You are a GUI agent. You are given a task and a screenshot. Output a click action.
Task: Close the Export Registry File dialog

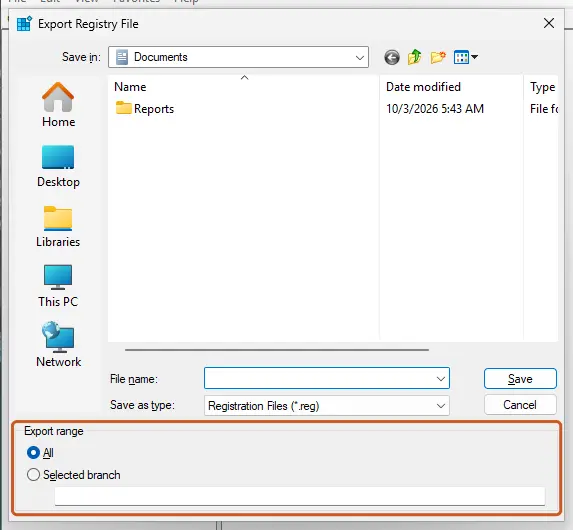point(549,23)
